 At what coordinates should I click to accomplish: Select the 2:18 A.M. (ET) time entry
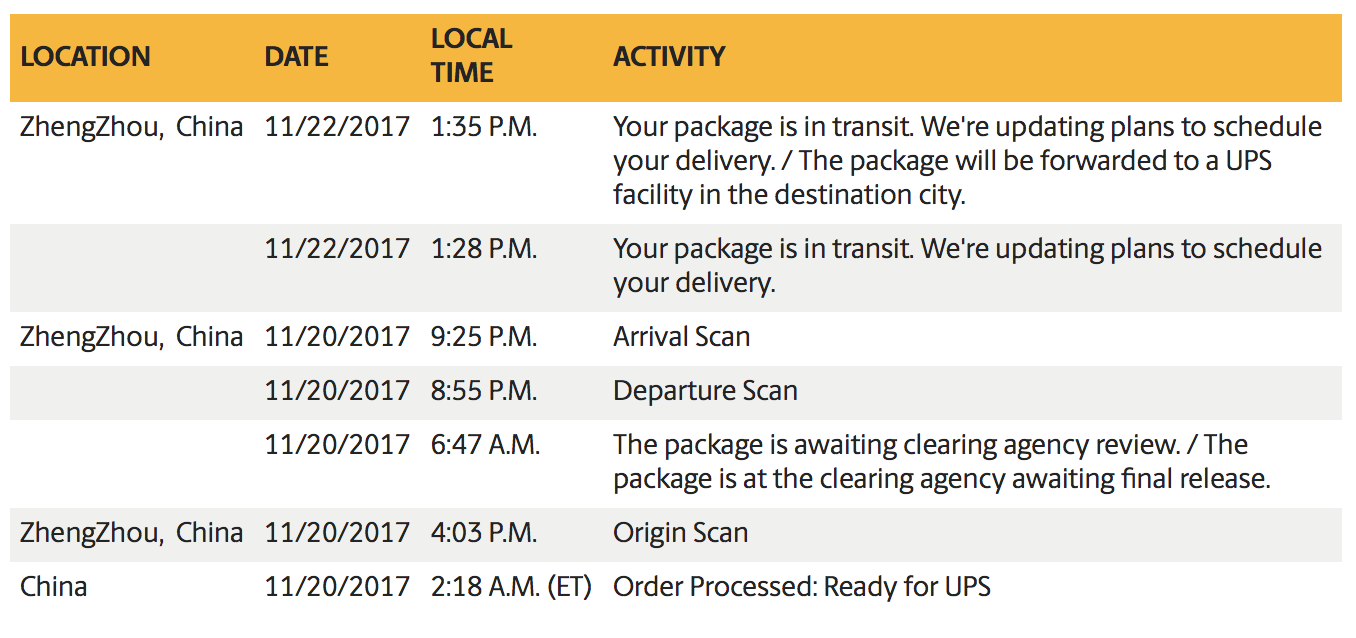click(512, 586)
